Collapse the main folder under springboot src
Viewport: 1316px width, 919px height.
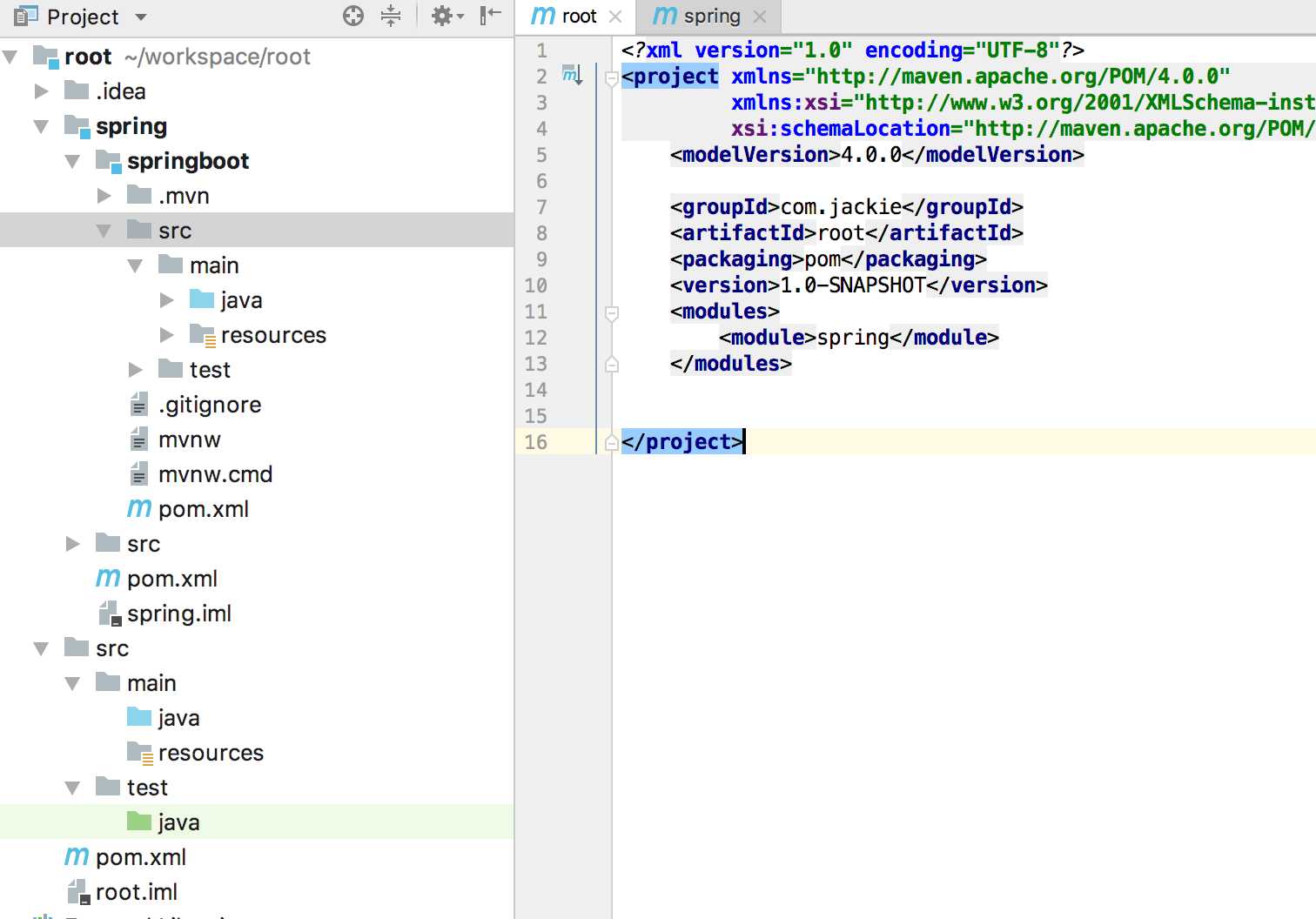[135, 265]
